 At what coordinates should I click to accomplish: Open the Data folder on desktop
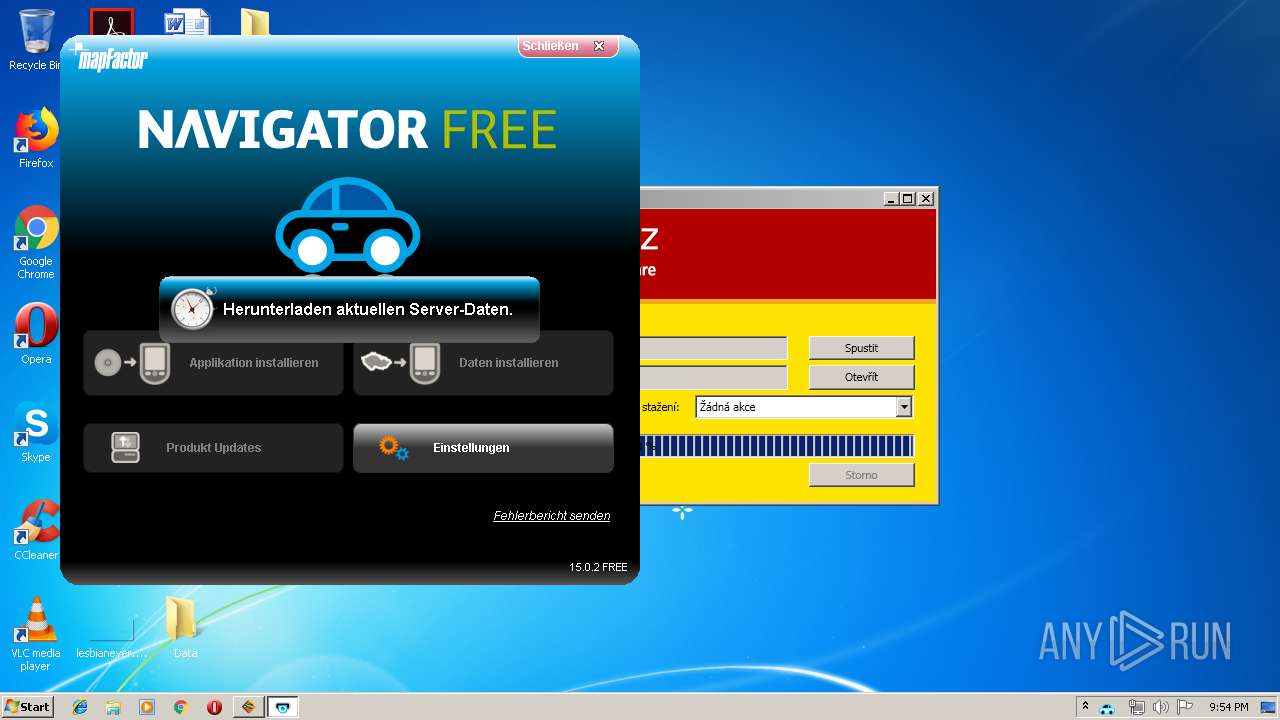(x=184, y=628)
